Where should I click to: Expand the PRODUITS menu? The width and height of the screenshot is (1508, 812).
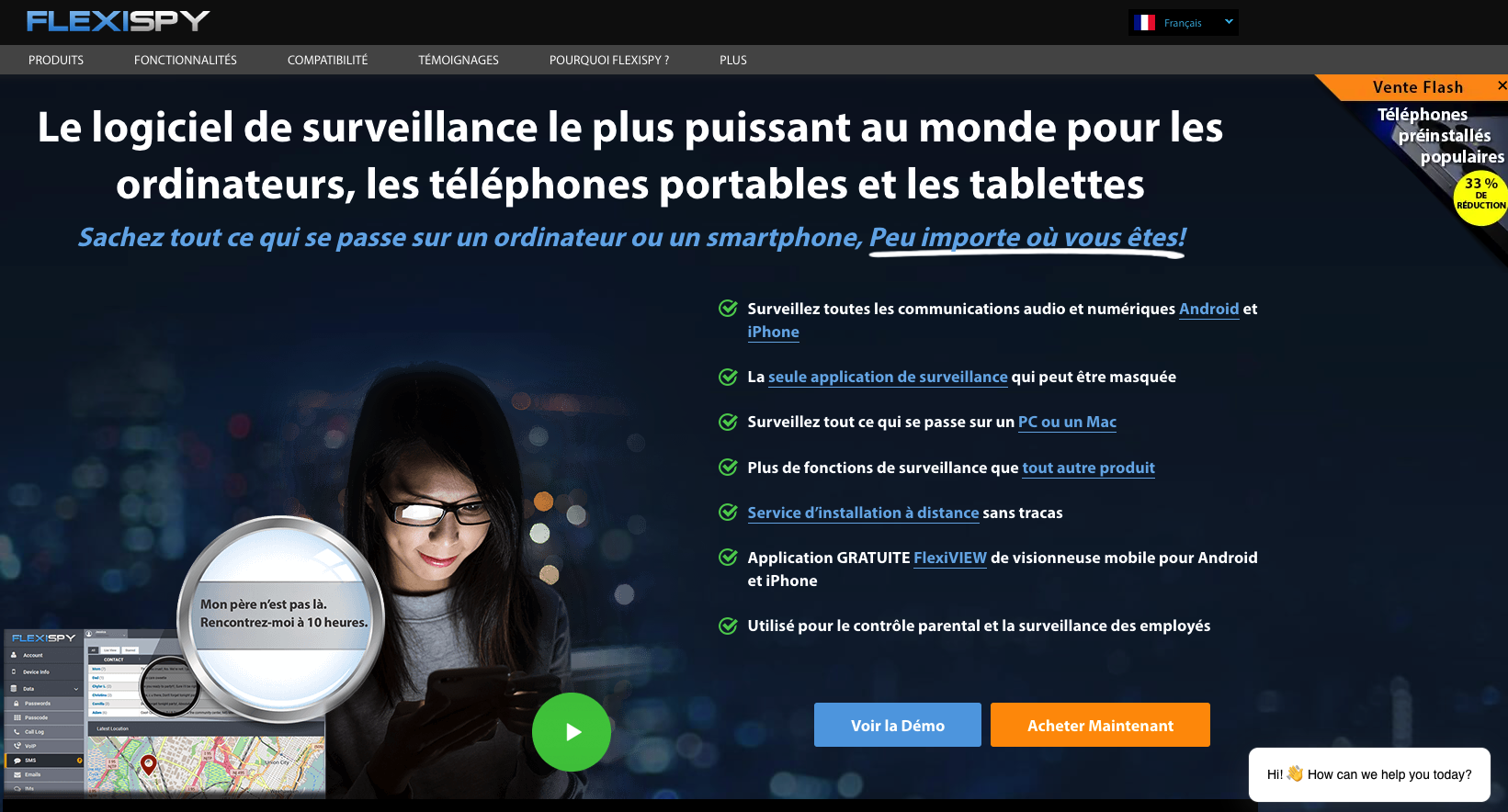coord(56,60)
